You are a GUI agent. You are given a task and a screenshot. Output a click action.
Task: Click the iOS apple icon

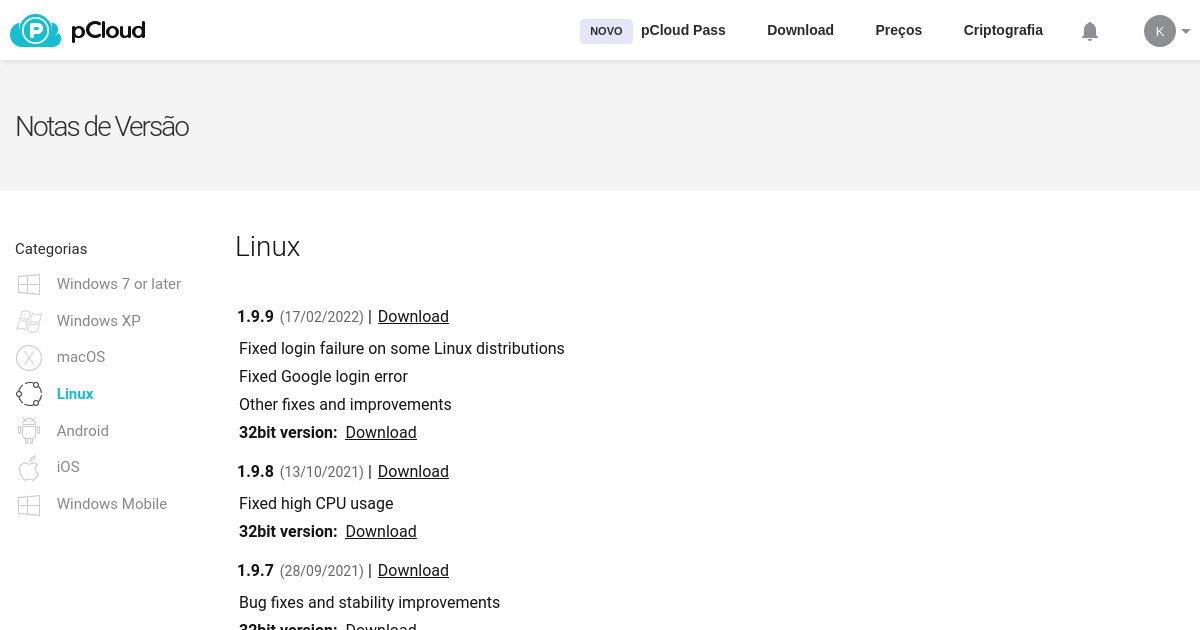29,467
